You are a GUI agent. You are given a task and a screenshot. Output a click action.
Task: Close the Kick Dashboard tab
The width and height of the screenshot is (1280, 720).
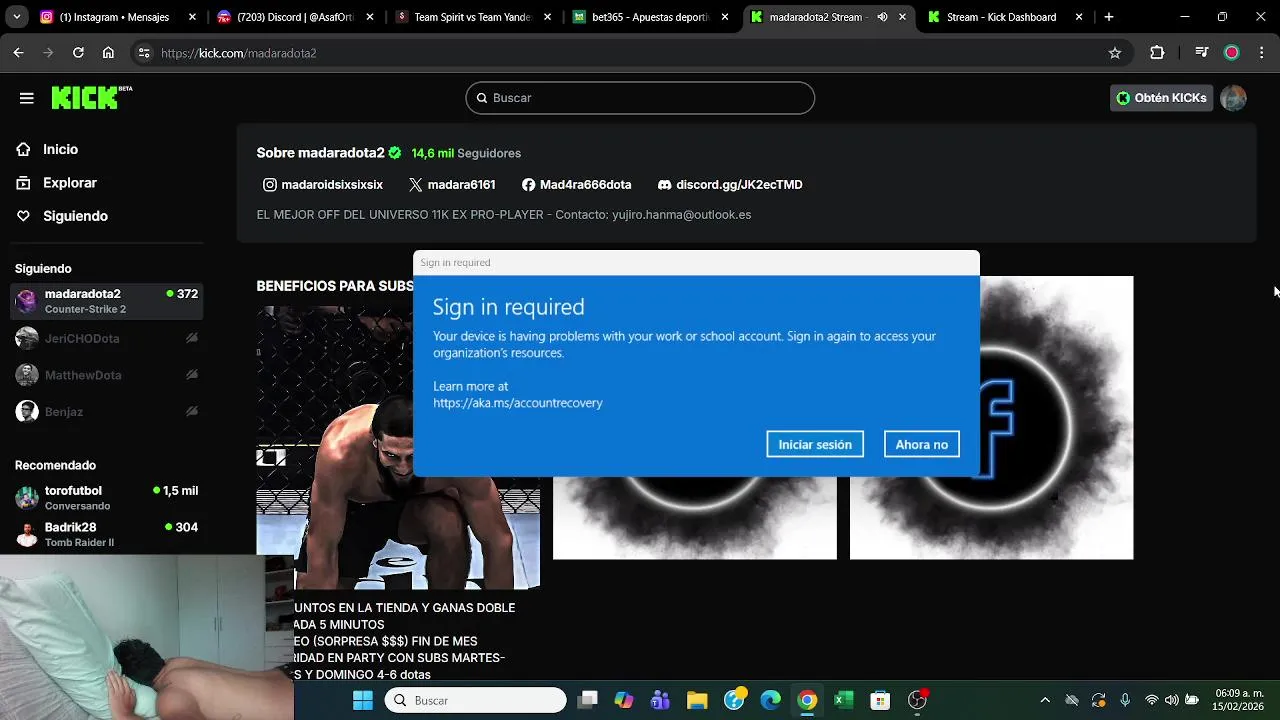point(1079,17)
